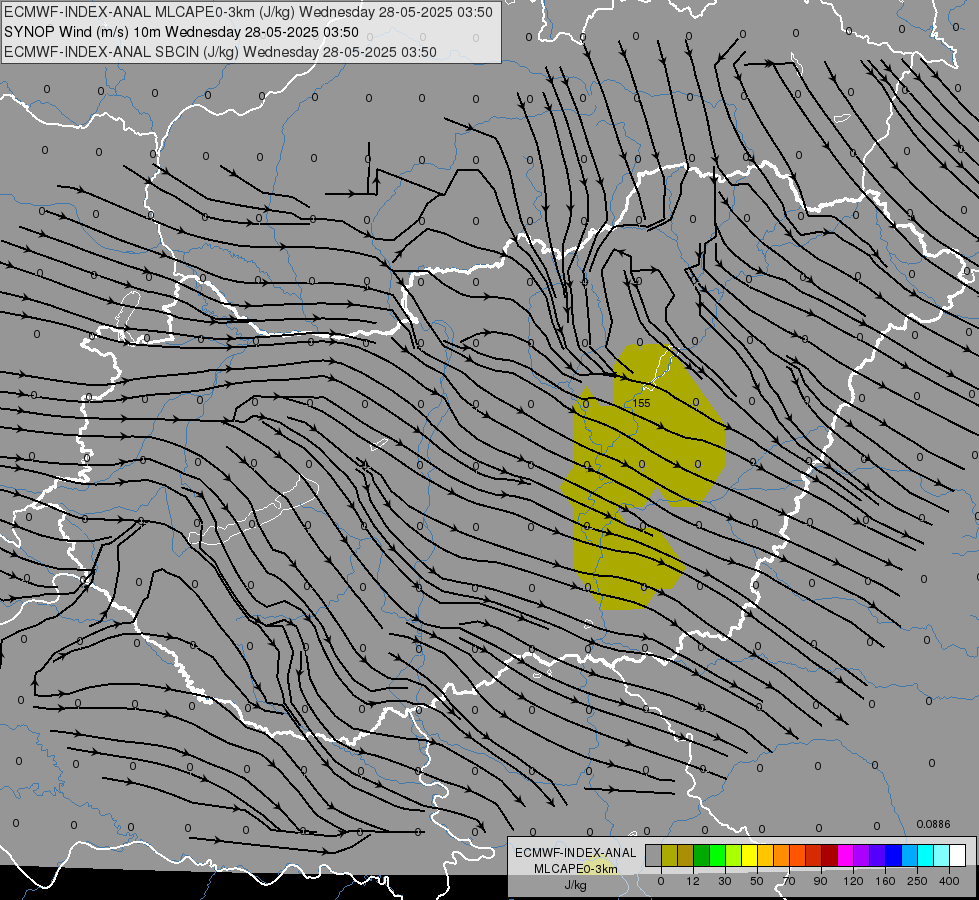
Task: Select the white legend swatch
Action: (x=957, y=855)
